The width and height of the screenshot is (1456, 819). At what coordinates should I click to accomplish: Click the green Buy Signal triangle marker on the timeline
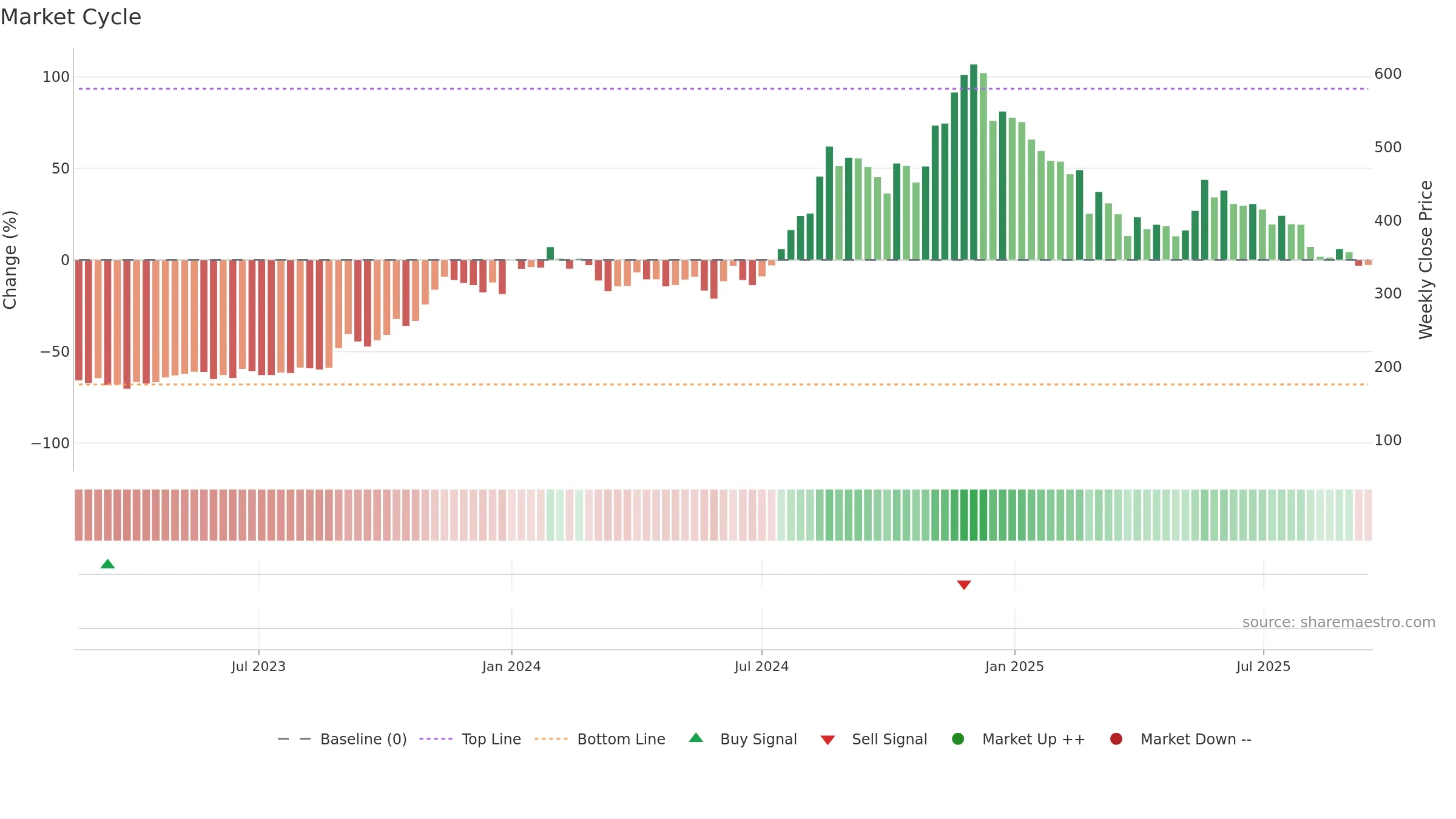(107, 564)
